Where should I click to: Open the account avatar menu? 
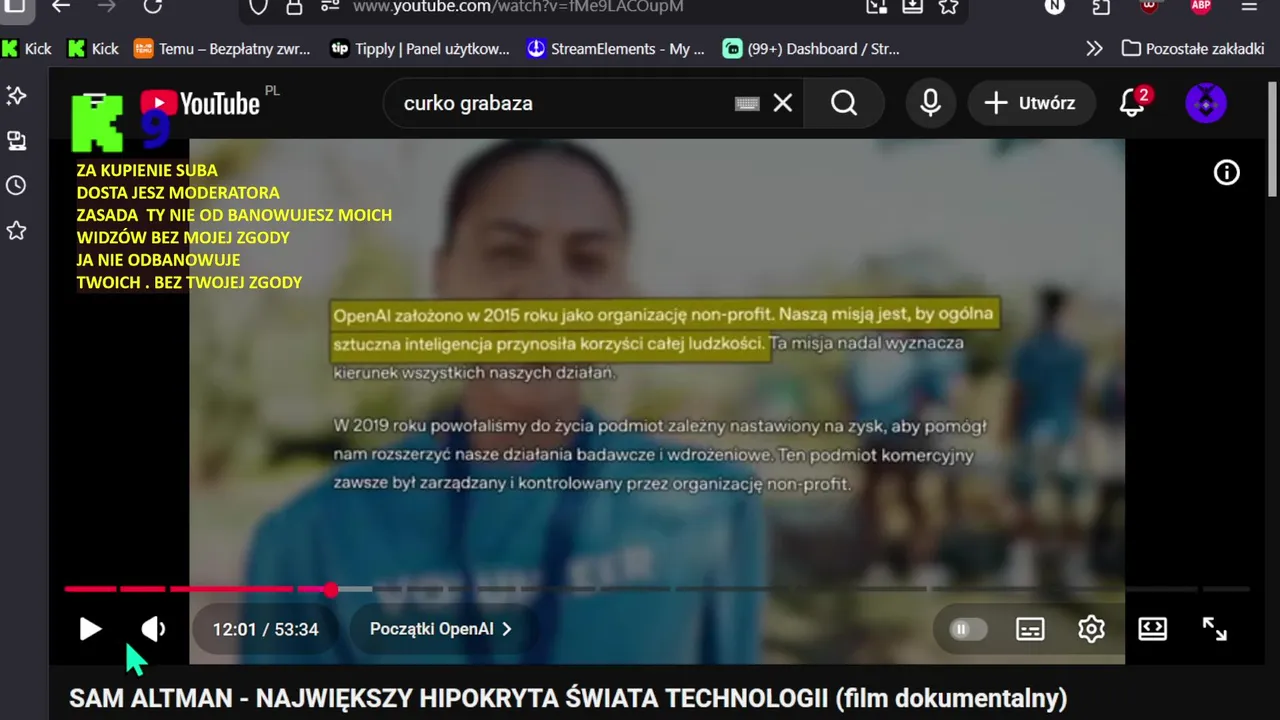point(1206,103)
